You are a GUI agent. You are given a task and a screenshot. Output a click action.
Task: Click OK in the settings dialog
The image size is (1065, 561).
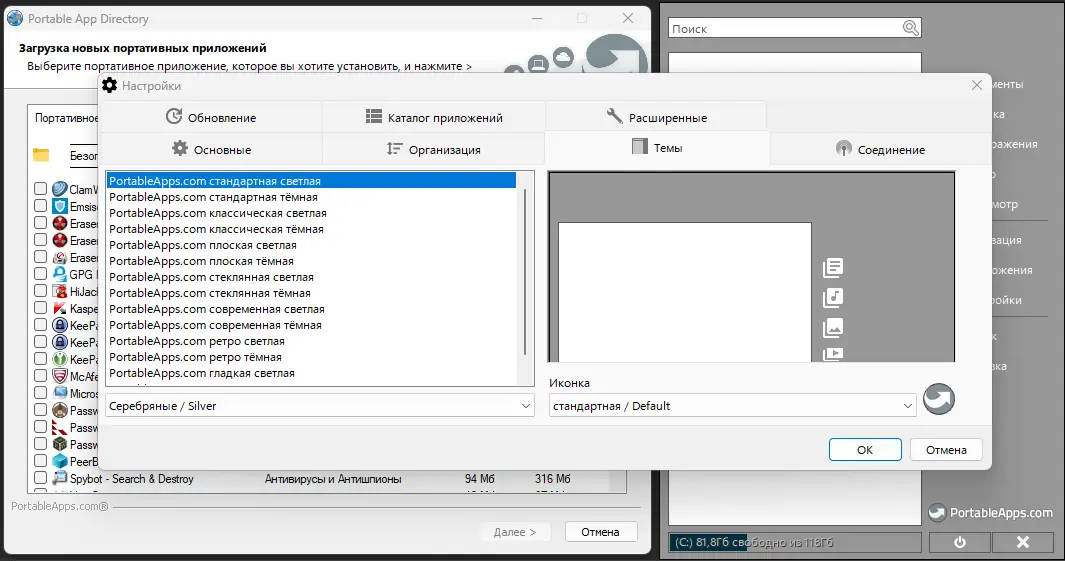pyautogui.click(x=865, y=450)
